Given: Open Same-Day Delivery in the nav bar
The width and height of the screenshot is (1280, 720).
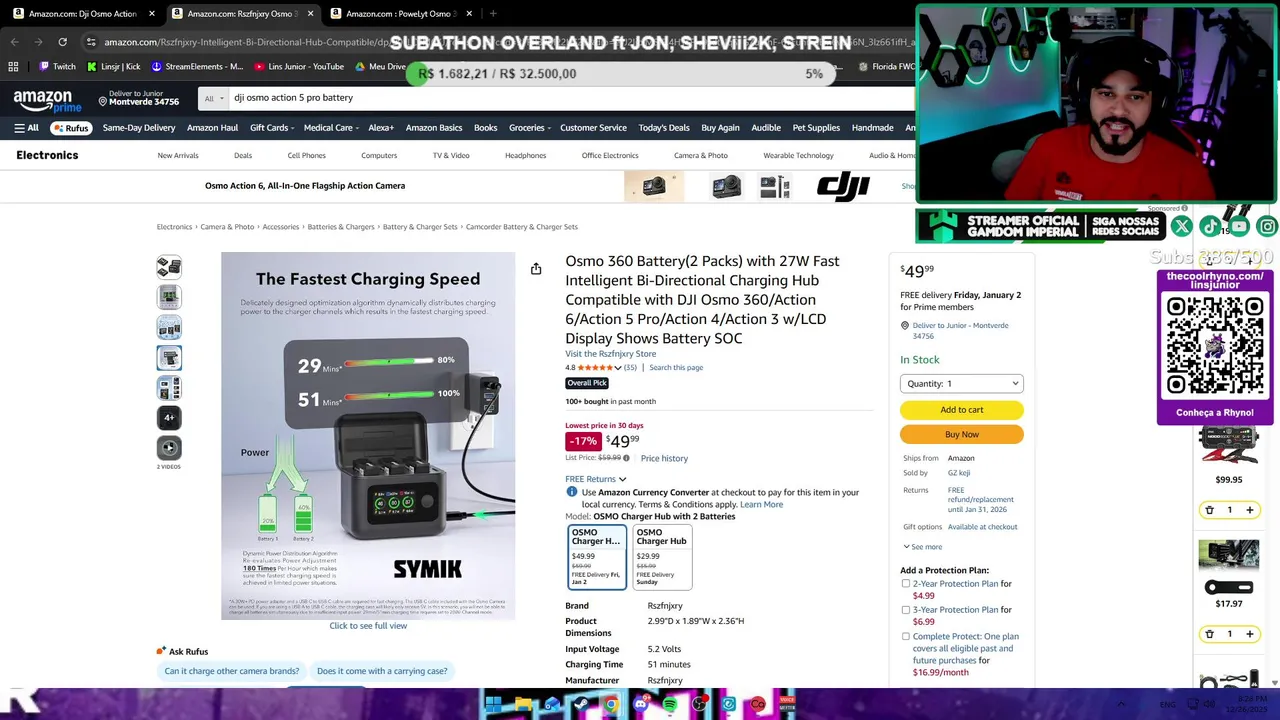Looking at the screenshot, I should [139, 128].
